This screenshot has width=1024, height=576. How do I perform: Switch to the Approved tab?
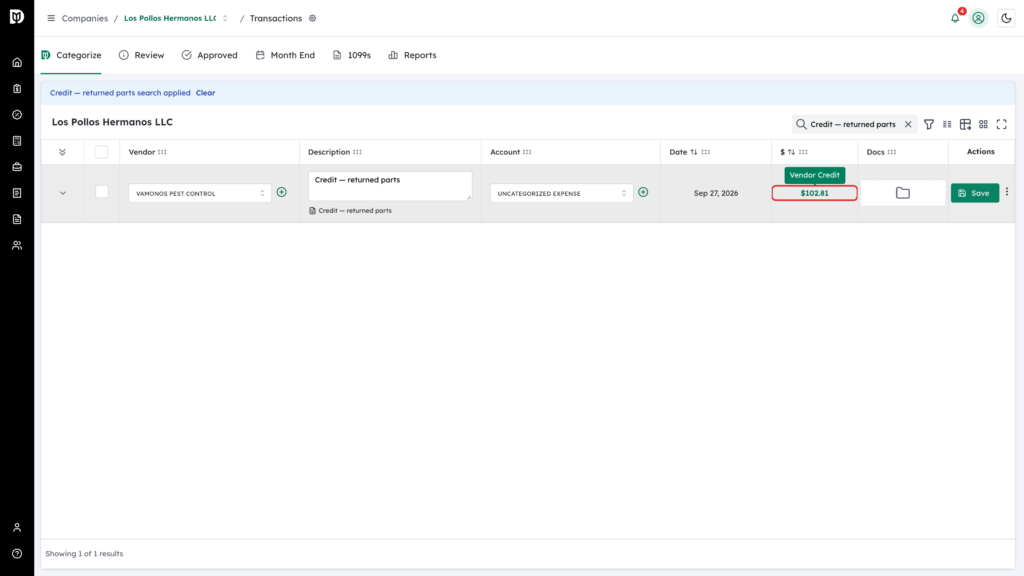(210, 56)
